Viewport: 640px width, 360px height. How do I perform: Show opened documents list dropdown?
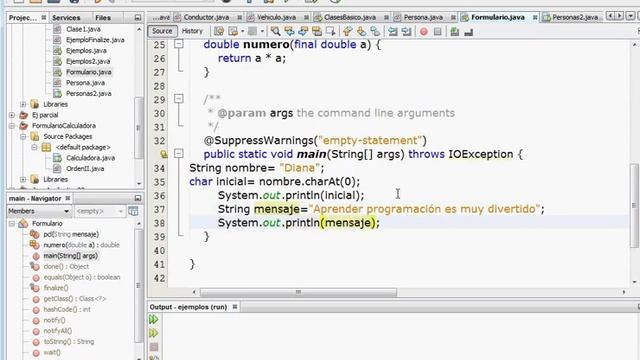(x=630, y=16)
